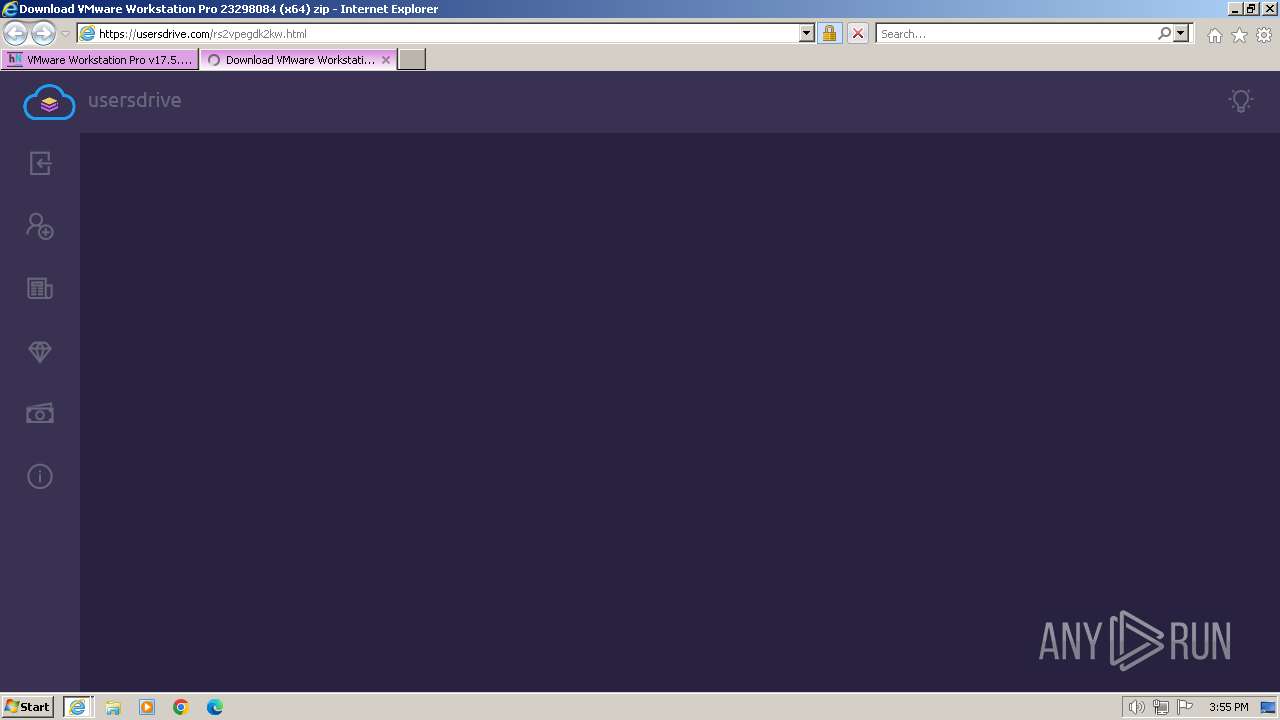The height and width of the screenshot is (720, 1280).
Task: Open the news icon in sidebar
Action: pyautogui.click(x=40, y=289)
